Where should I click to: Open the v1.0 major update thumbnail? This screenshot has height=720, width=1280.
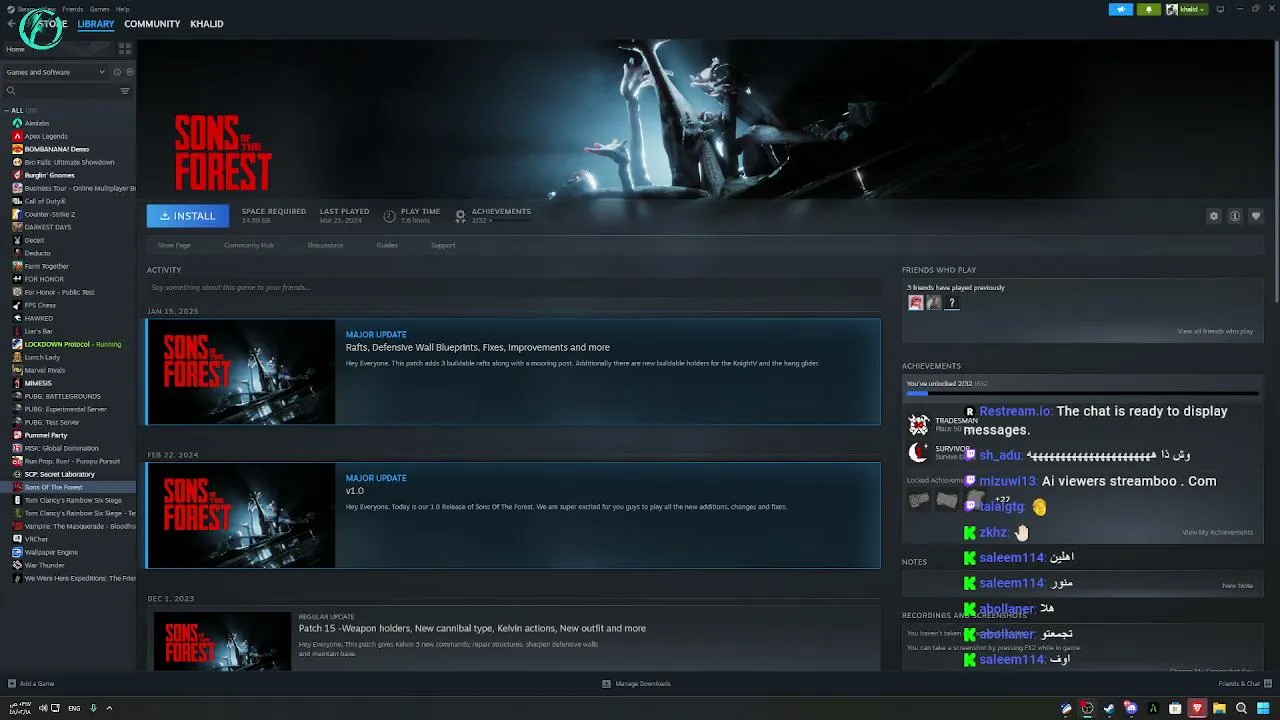241,516
